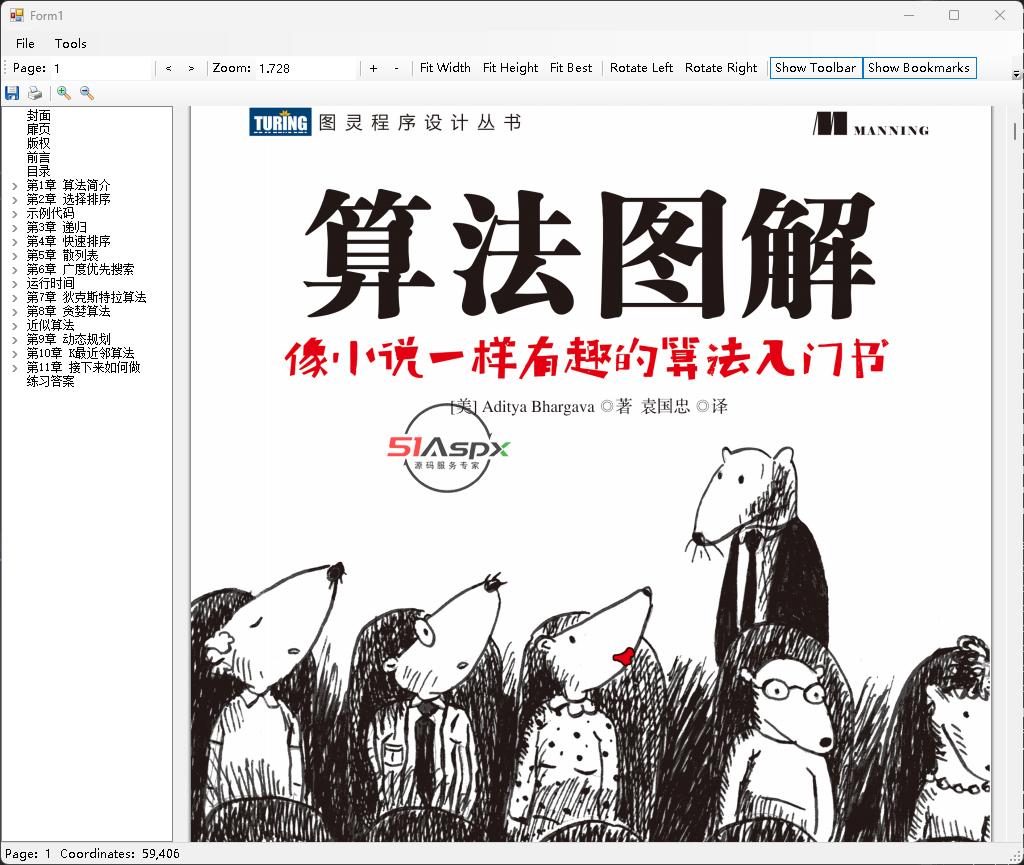Select the 第6章 广度优先搜索 bookmark text
The height and width of the screenshot is (865, 1024).
pos(80,269)
